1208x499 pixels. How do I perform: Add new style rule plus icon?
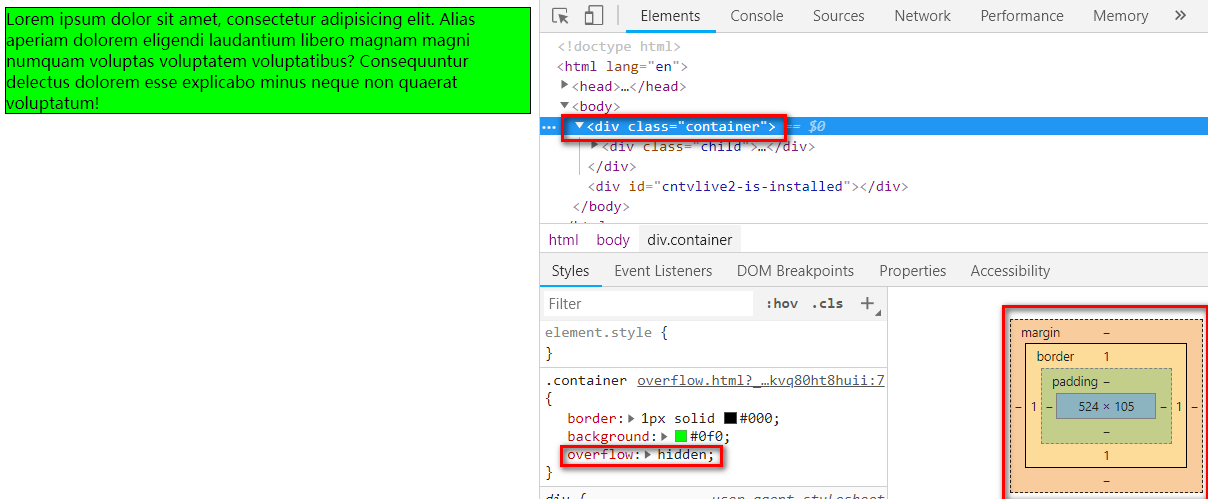(x=867, y=303)
